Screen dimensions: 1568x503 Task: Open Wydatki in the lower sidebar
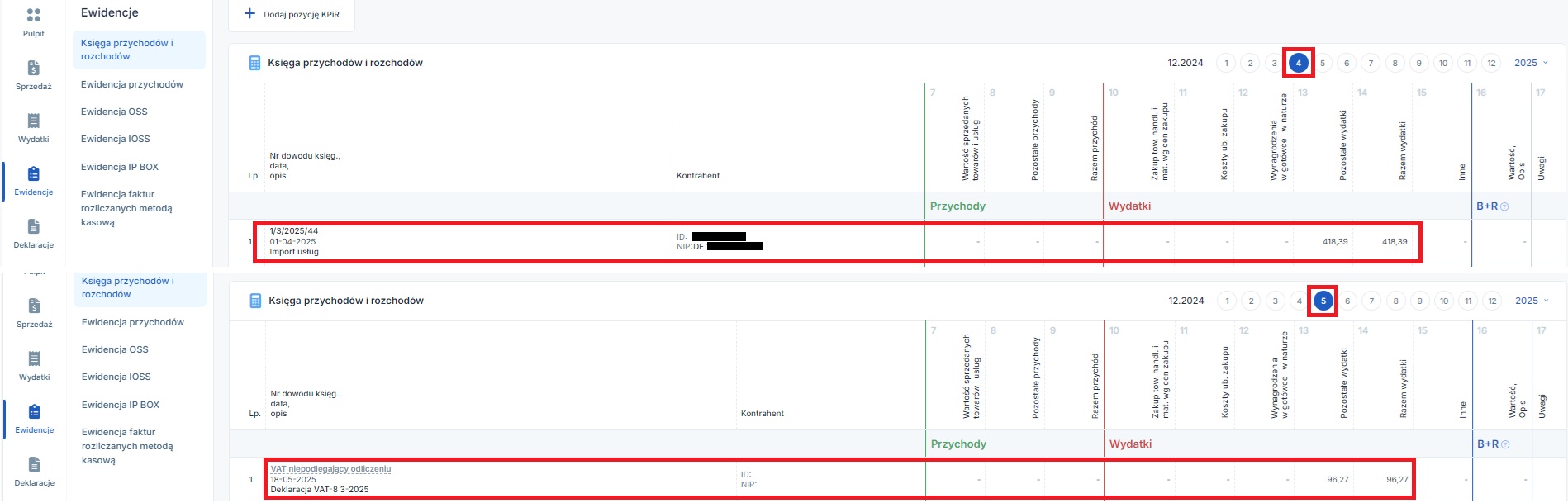[x=35, y=365]
